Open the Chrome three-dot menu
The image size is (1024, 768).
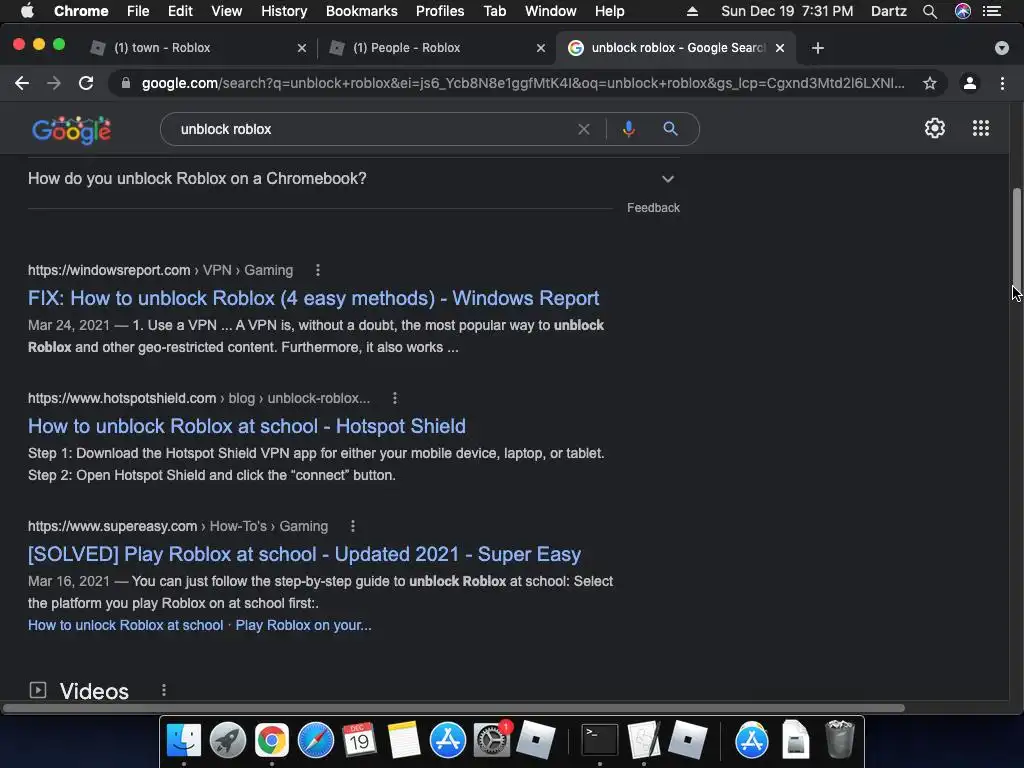tap(1002, 83)
